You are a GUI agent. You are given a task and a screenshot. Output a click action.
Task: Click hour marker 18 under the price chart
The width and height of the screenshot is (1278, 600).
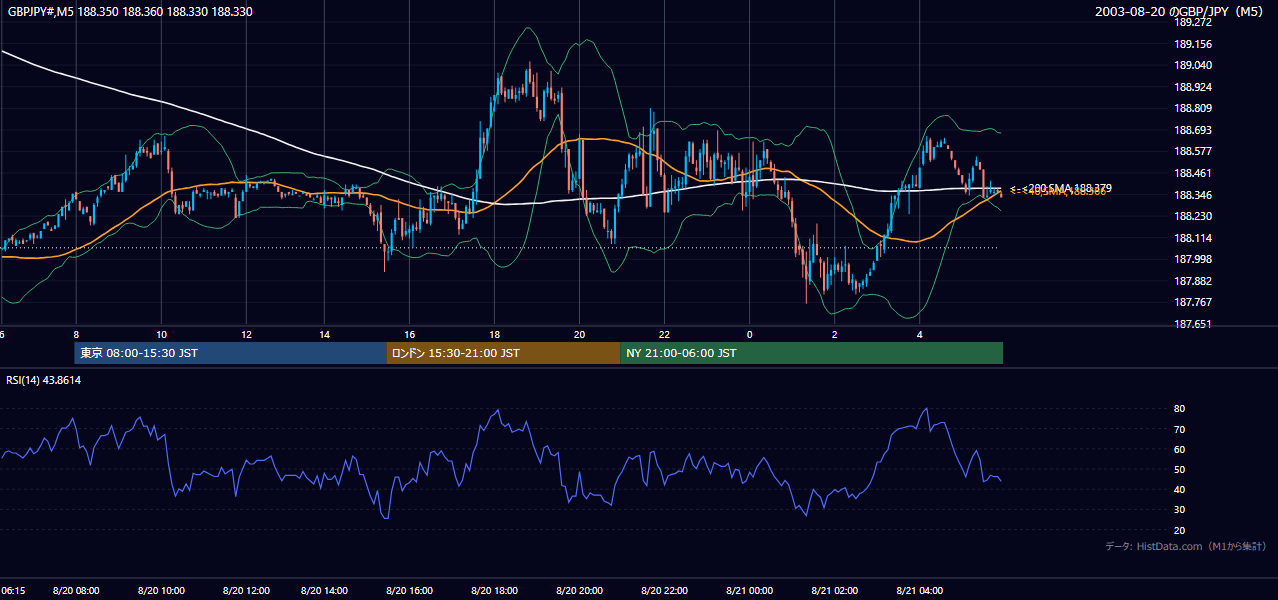click(x=495, y=334)
